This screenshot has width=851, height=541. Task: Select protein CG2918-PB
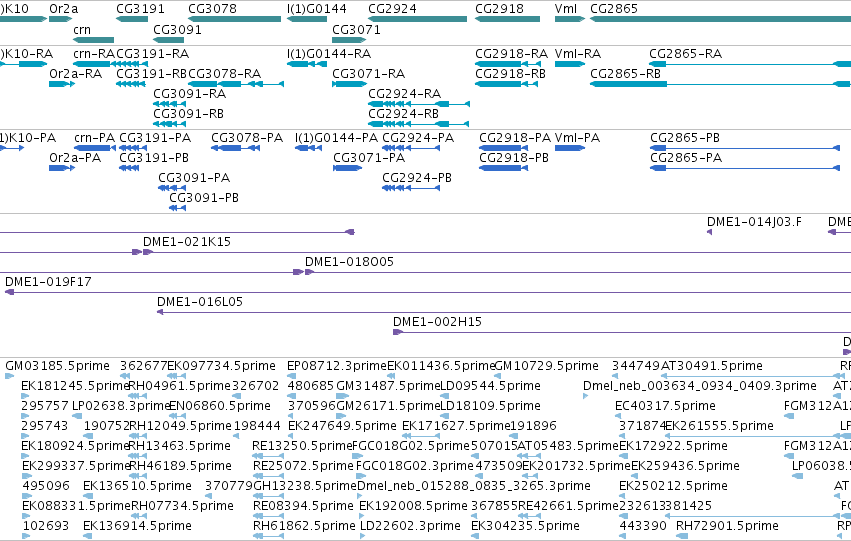514,158
